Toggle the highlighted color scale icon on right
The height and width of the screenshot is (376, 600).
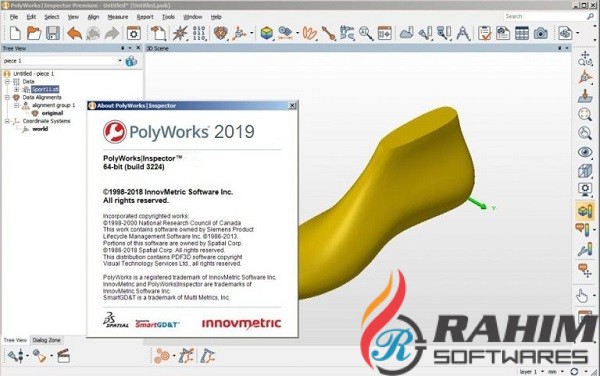(585, 211)
